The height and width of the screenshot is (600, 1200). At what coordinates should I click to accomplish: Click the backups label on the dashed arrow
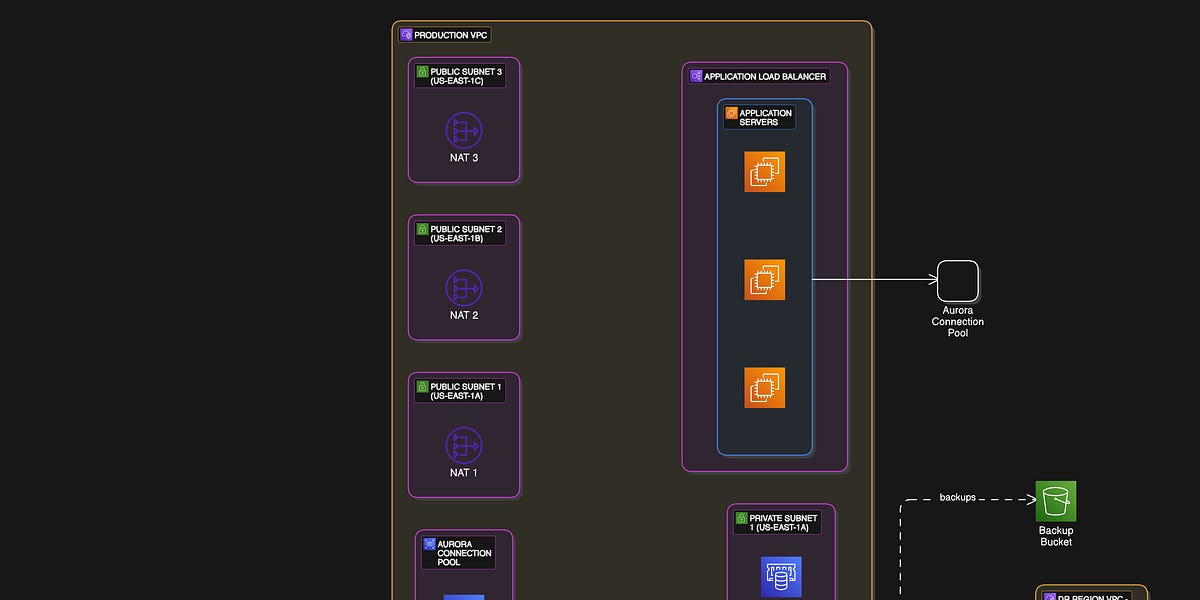point(957,497)
